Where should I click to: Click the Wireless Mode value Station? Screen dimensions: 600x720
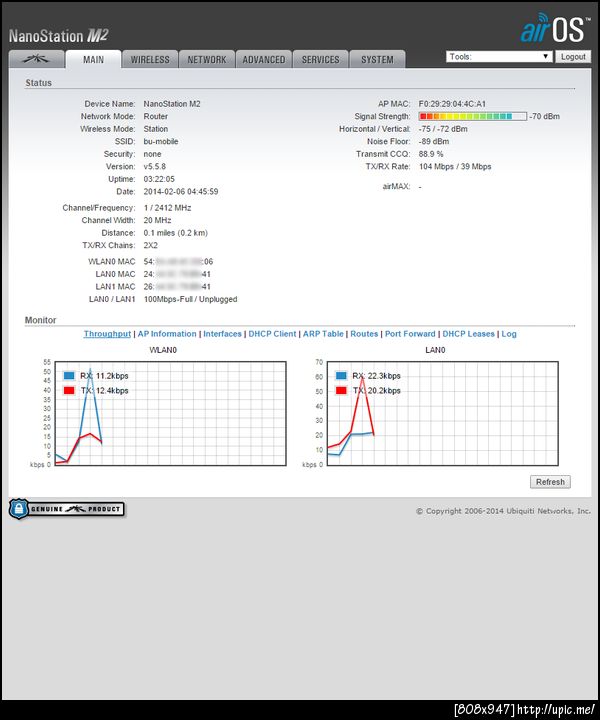[156, 129]
